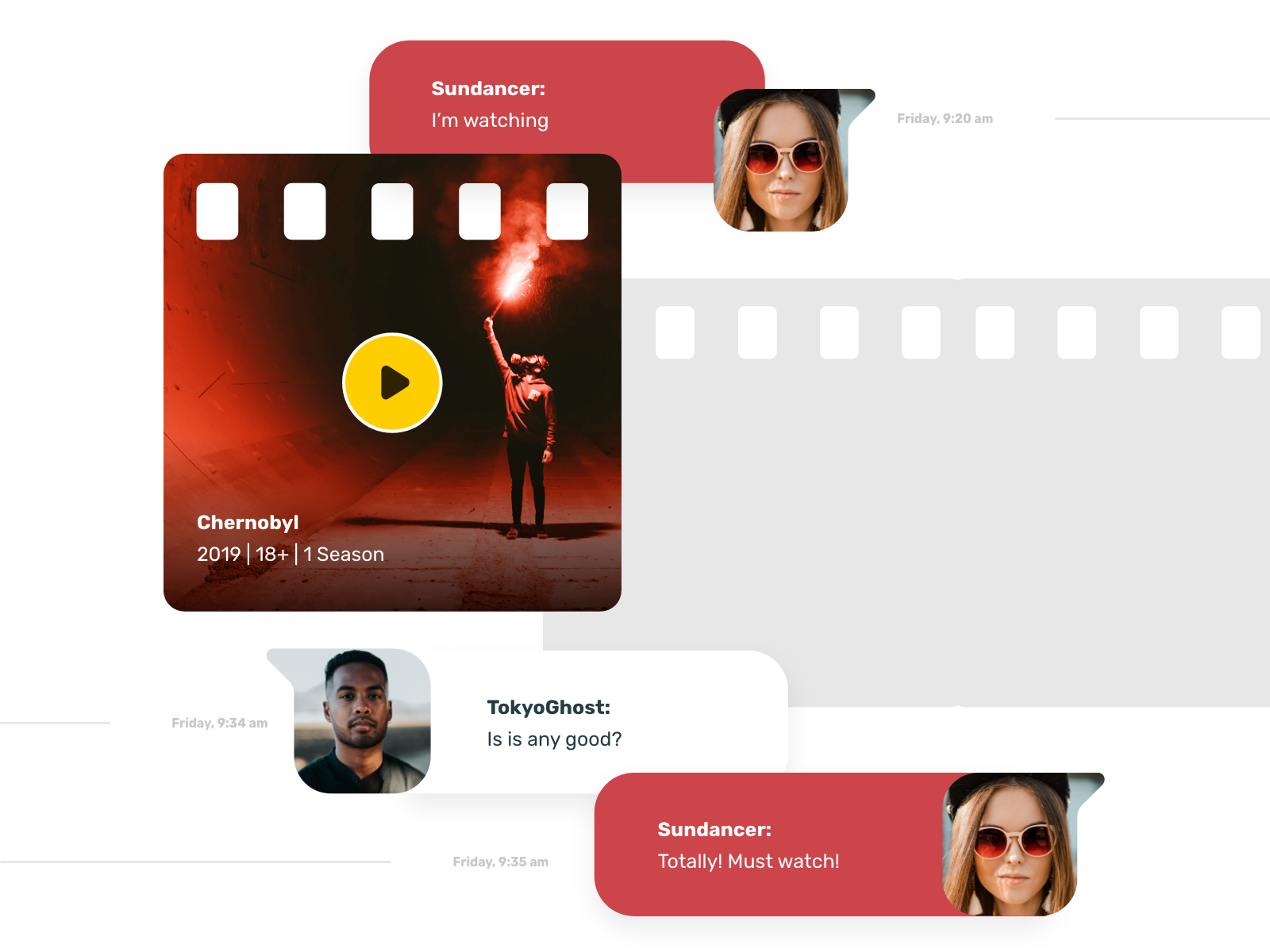Screen dimensions: 1270x952
Task: Select the 'Totally! Must watch!' message text
Action: (x=749, y=862)
